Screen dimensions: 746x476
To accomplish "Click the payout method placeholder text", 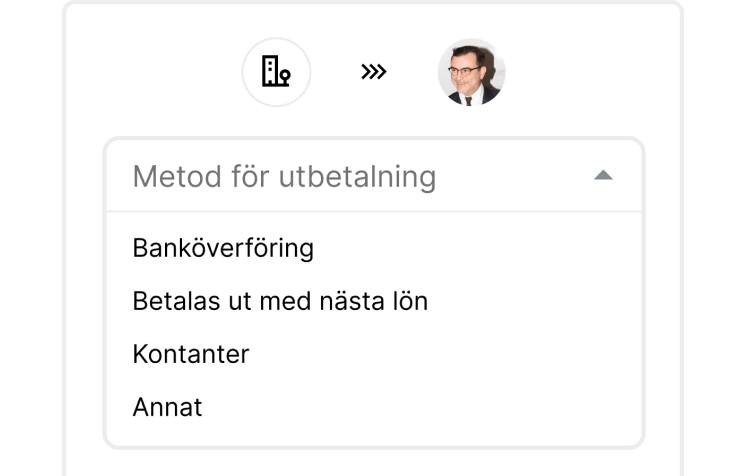I will (284, 177).
